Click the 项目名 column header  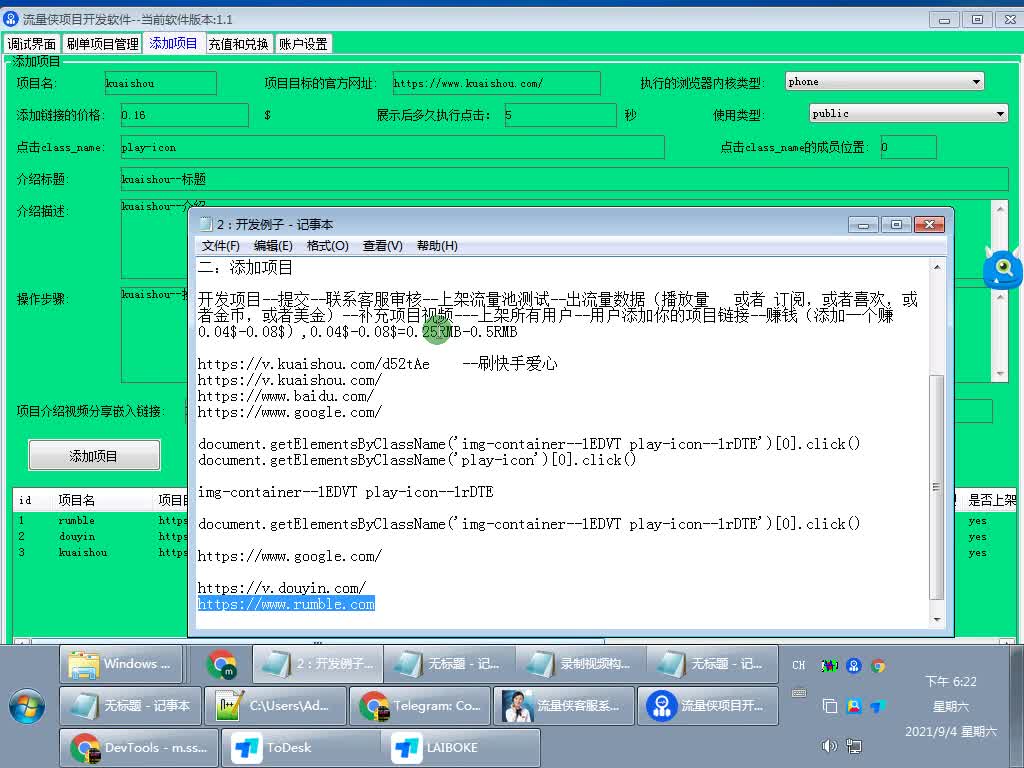[x=102, y=500]
